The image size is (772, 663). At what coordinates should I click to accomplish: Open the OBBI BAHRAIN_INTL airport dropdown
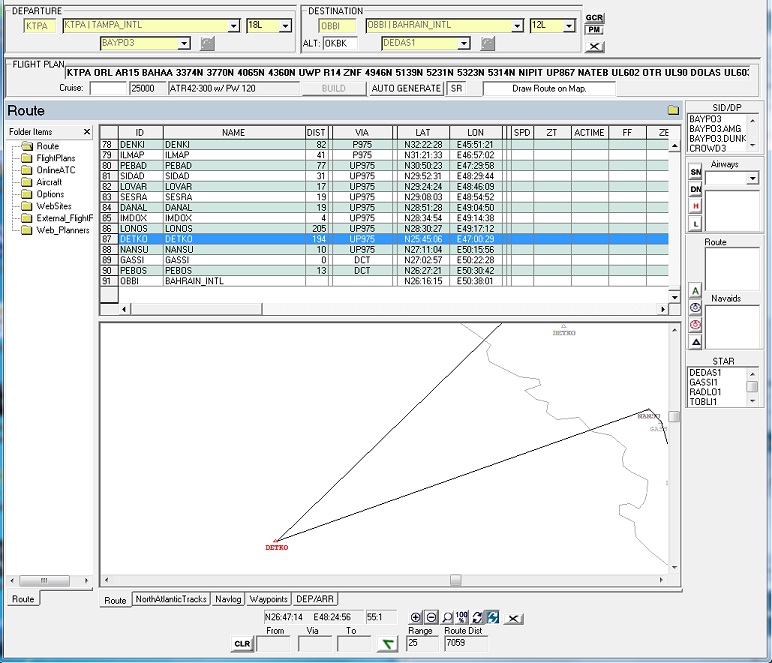click(x=517, y=26)
